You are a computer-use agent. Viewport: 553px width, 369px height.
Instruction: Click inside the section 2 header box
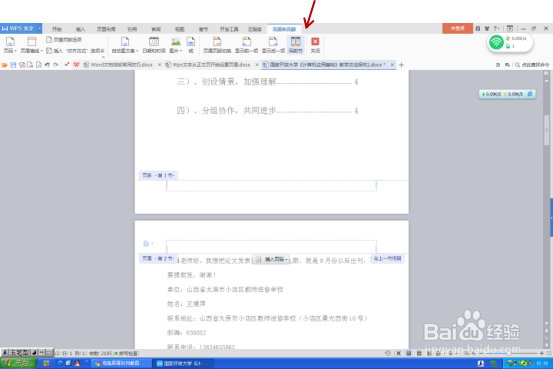tap(271, 246)
